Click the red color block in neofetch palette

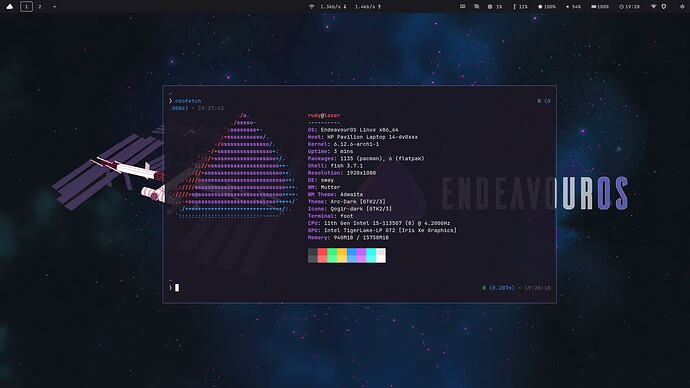[x=323, y=255]
